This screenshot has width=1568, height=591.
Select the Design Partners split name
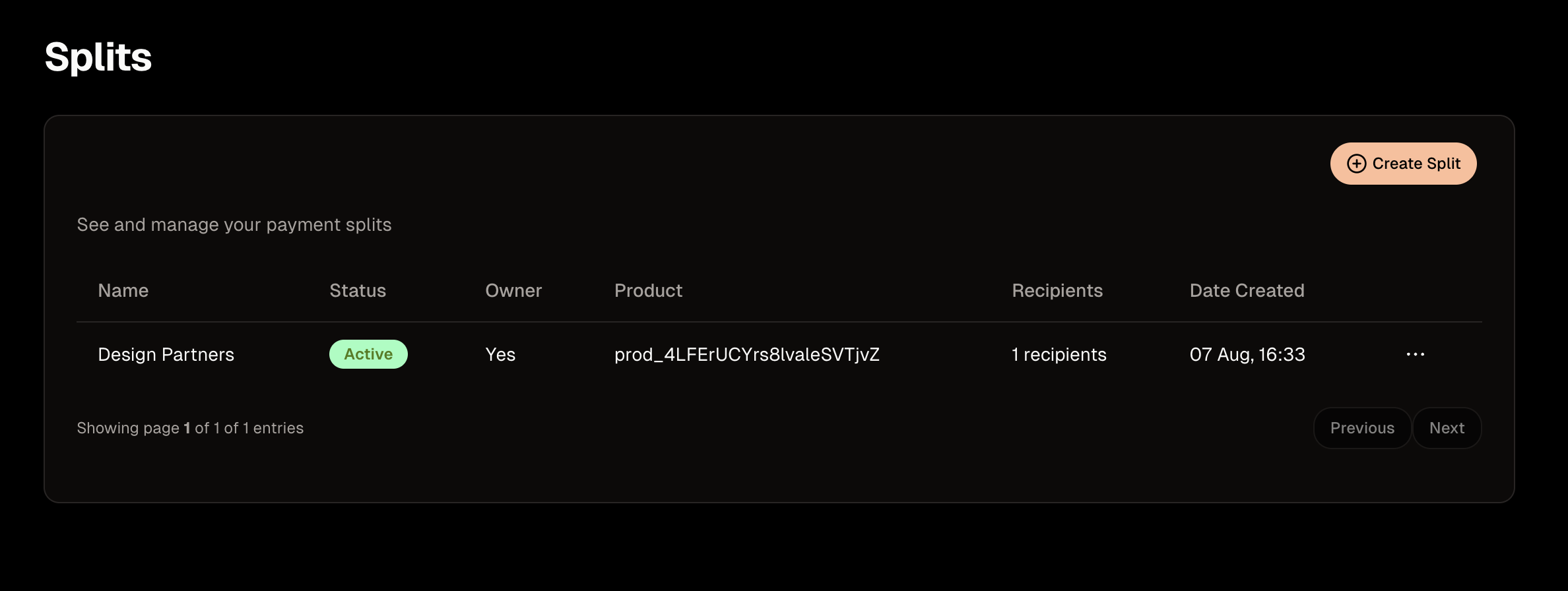[166, 355]
